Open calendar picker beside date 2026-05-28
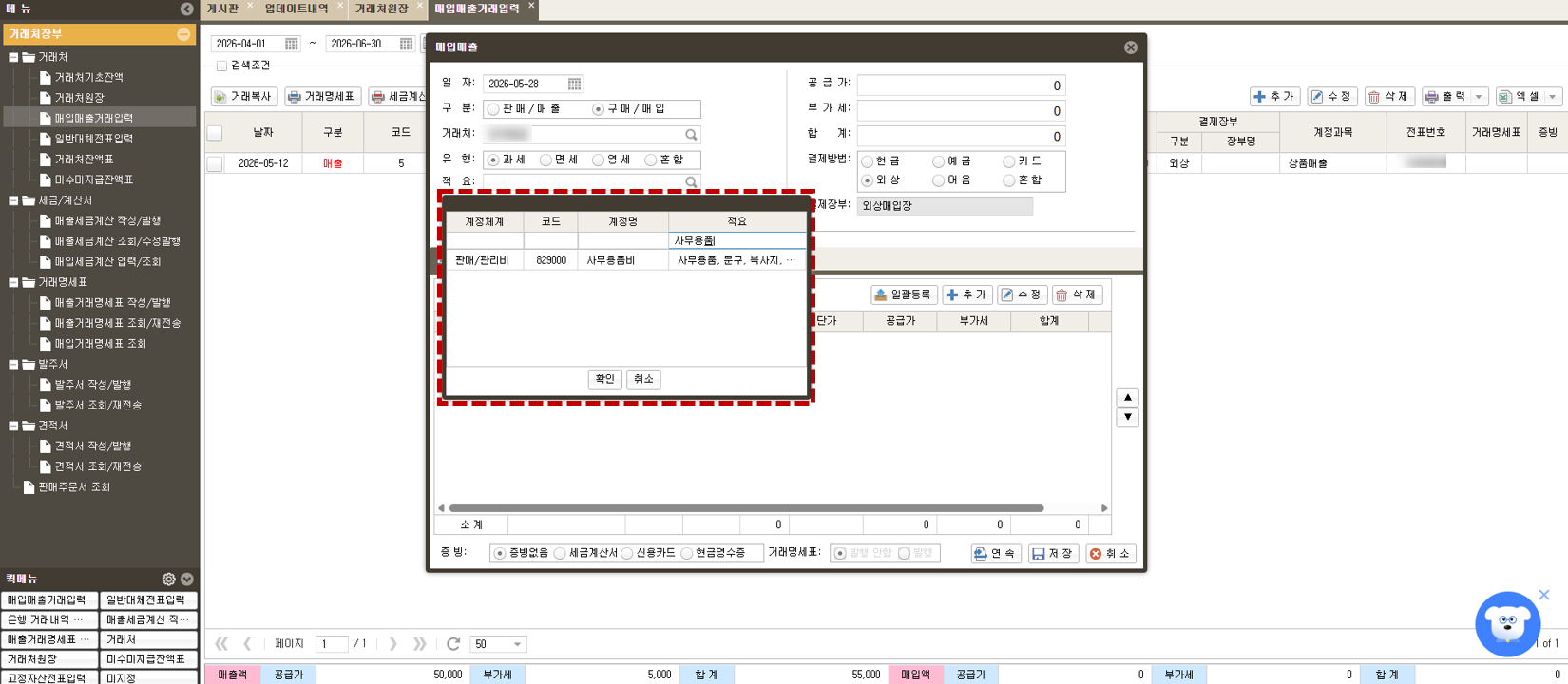 574,84
